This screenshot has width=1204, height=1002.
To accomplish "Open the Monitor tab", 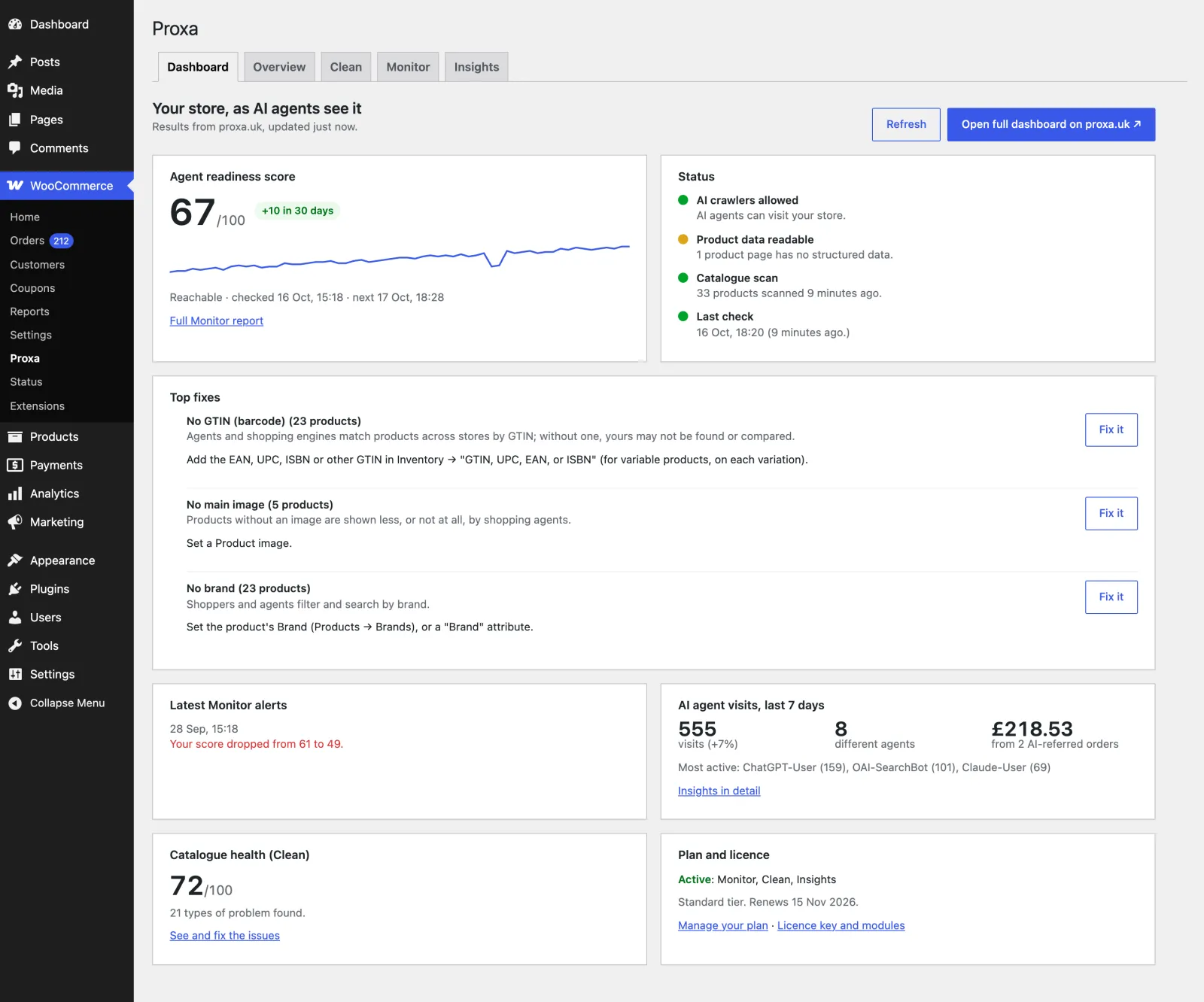I will pos(408,67).
